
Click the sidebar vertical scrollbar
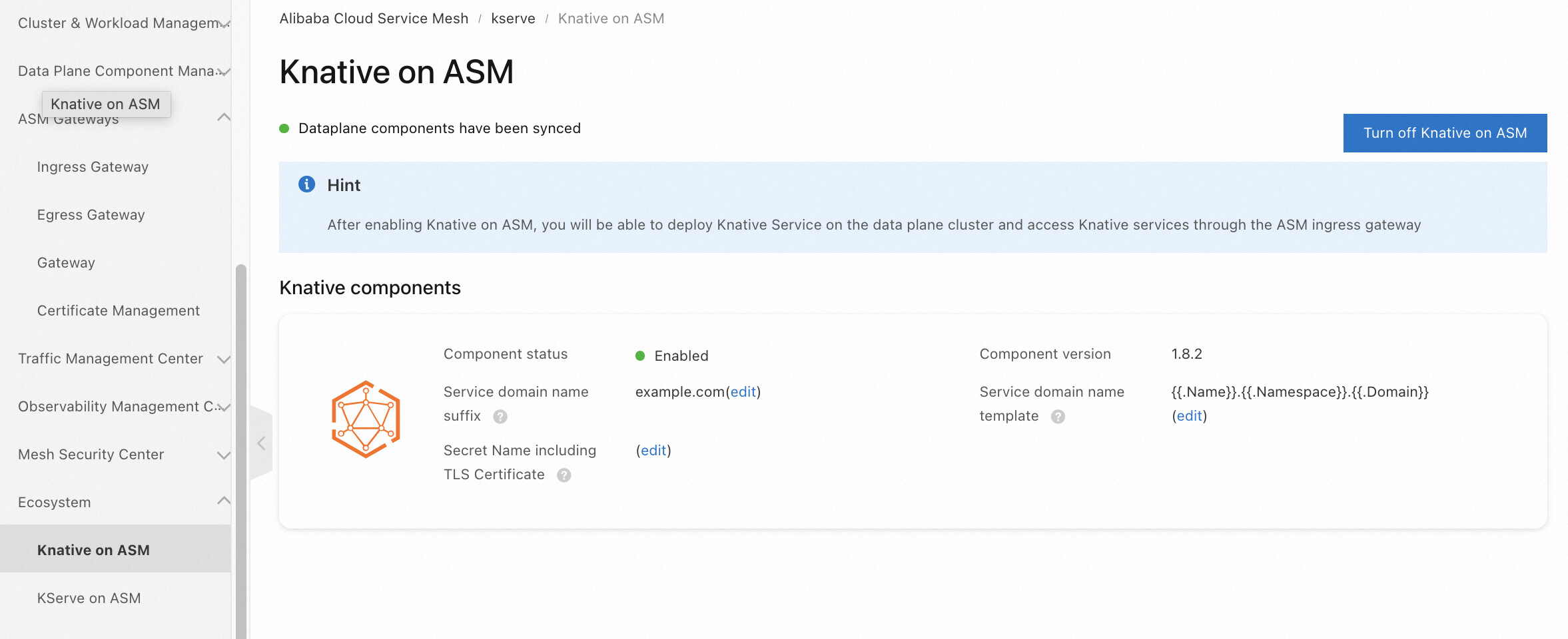(241, 451)
